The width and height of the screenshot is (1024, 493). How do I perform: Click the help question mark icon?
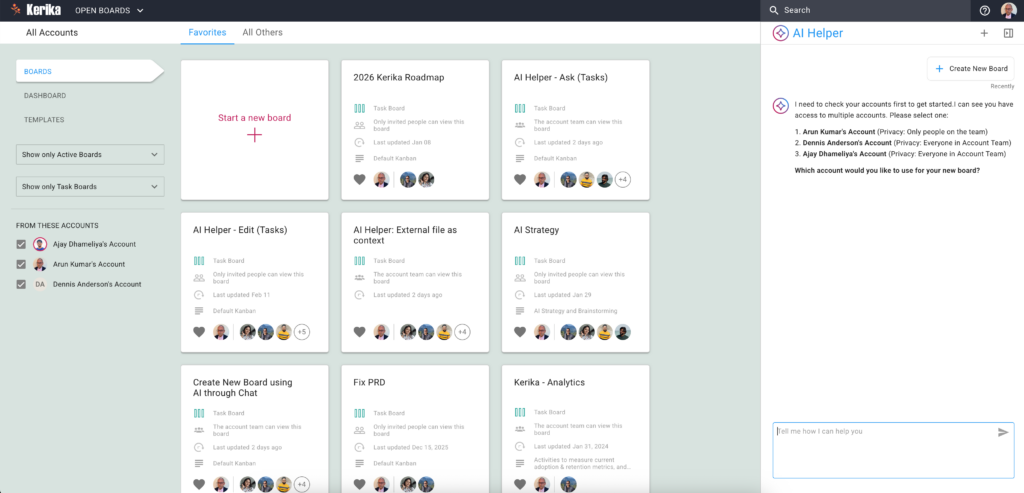[985, 10]
